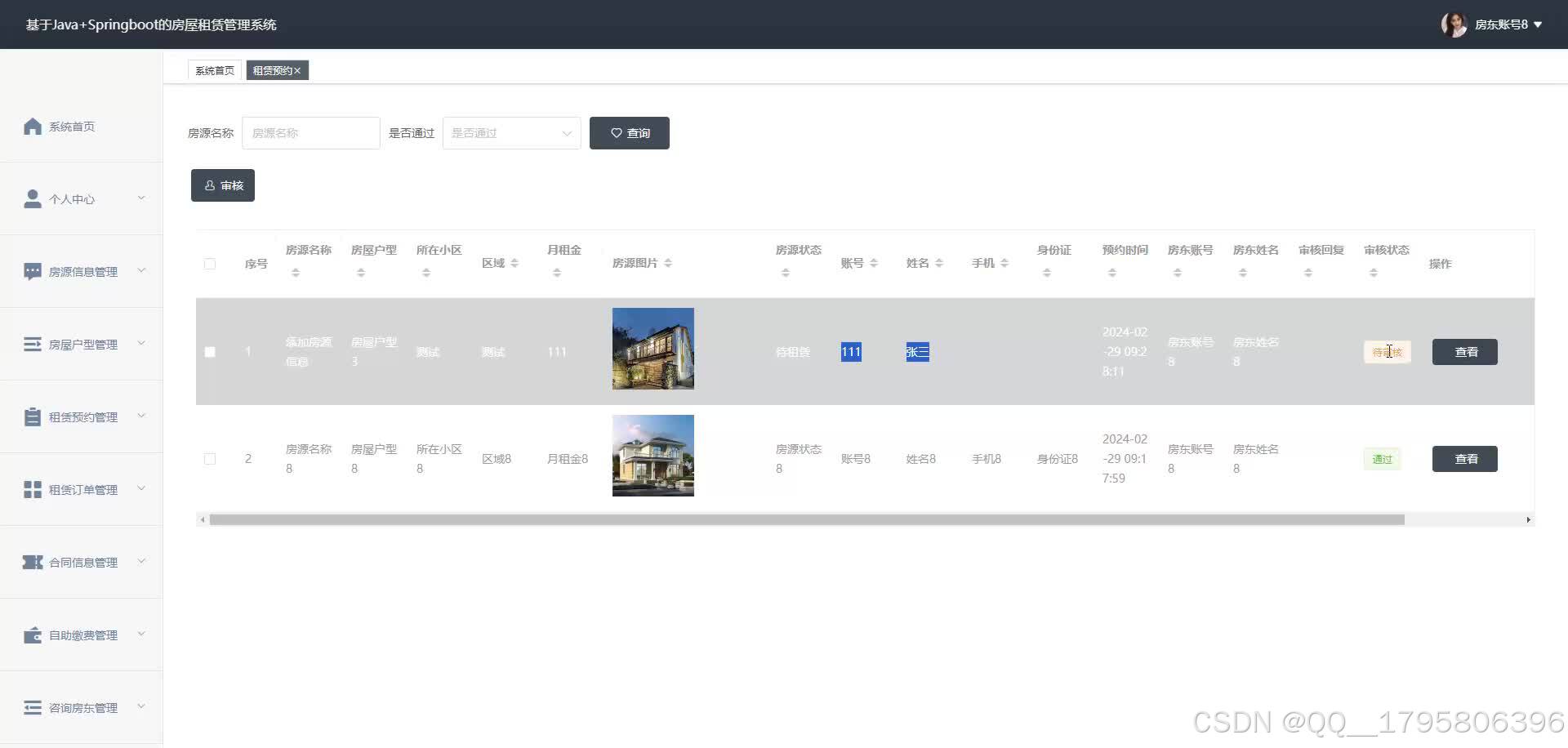The image size is (1568, 748).
Task: Expand the 咨询房东管理 sidebar chevron
Action: (141, 706)
